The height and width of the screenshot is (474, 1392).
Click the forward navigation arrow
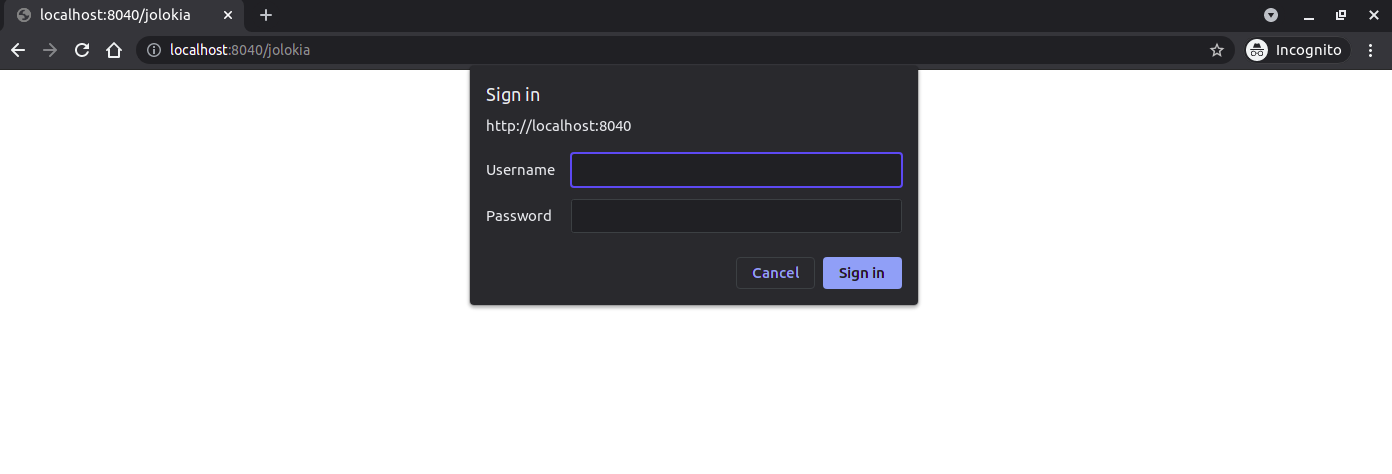pyautogui.click(x=50, y=50)
